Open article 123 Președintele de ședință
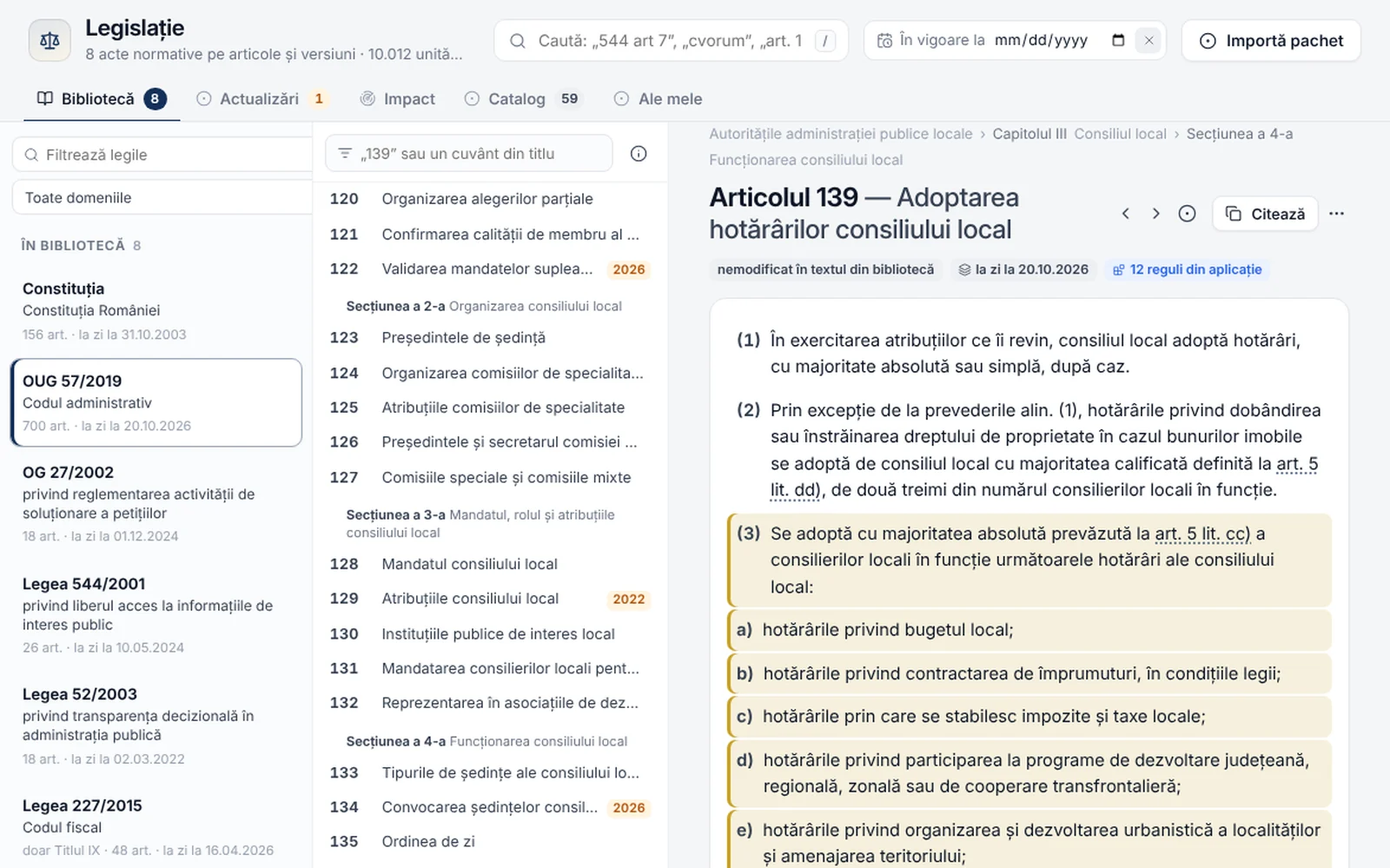This screenshot has width=1390, height=868. click(x=489, y=337)
